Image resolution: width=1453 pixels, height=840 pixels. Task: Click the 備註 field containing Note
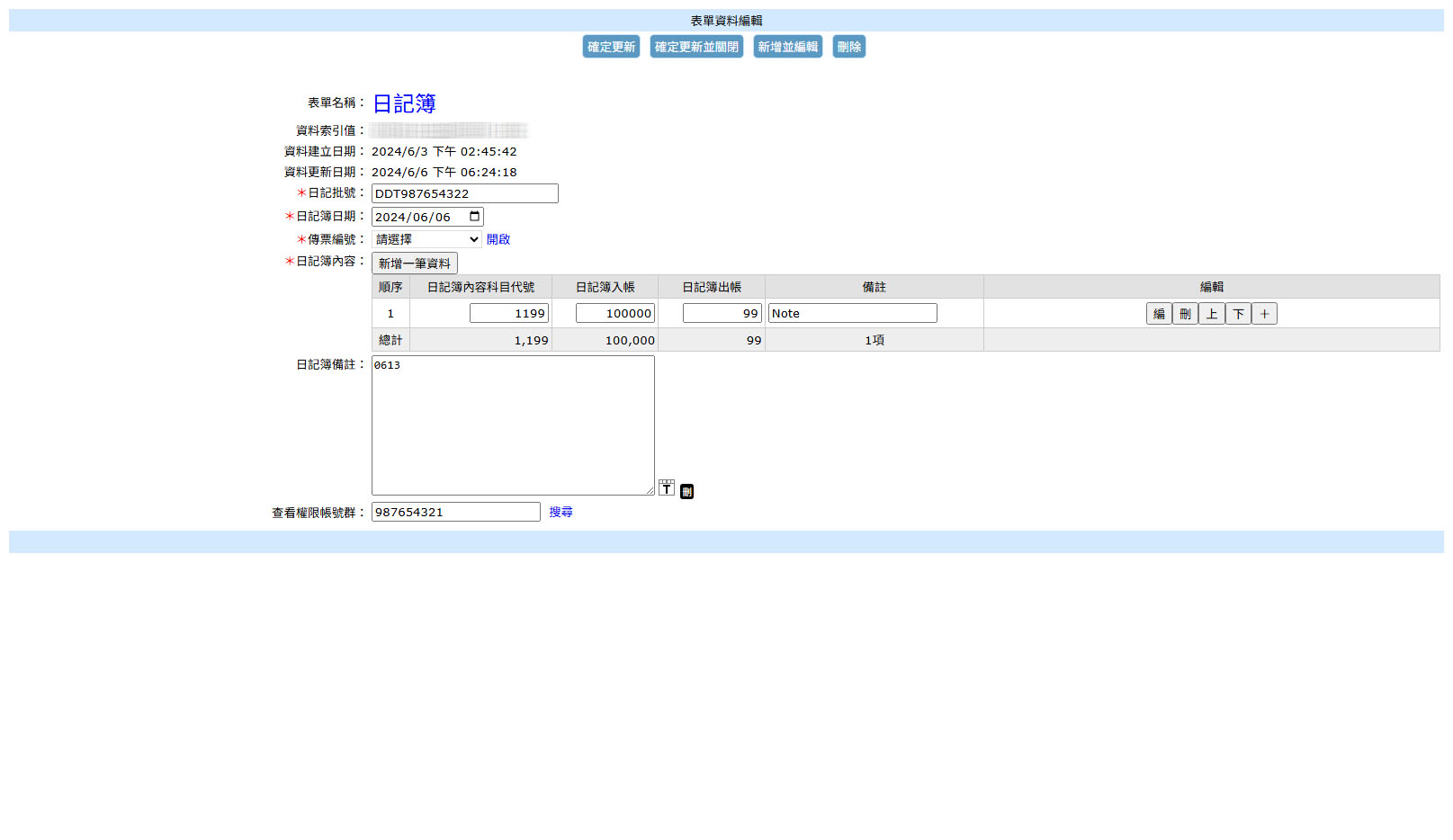coord(853,313)
